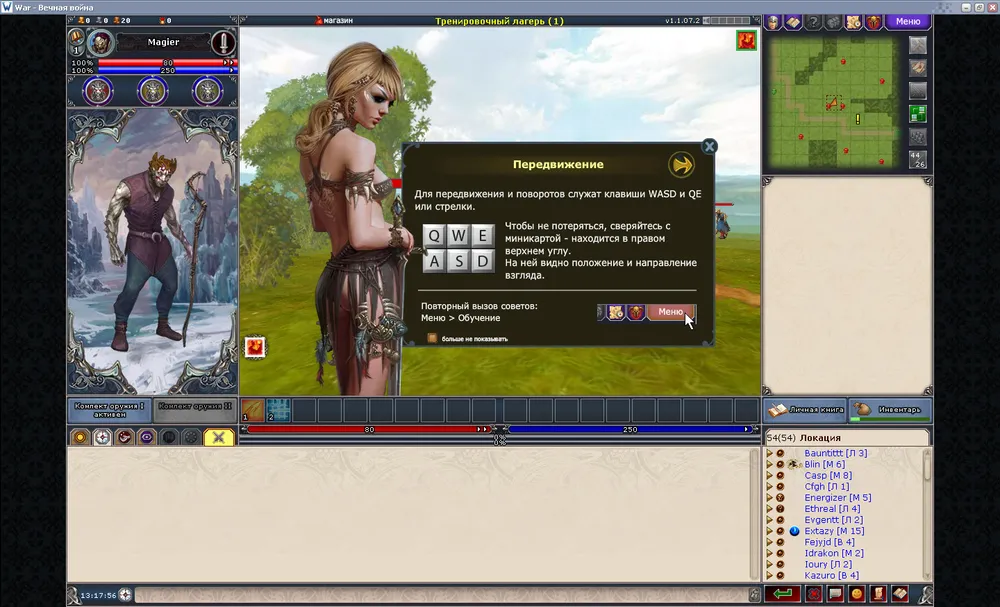Screen dimensions: 1000x607
Task: Expand the arrow next to Energizer
Action: pyautogui.click(x=769, y=498)
